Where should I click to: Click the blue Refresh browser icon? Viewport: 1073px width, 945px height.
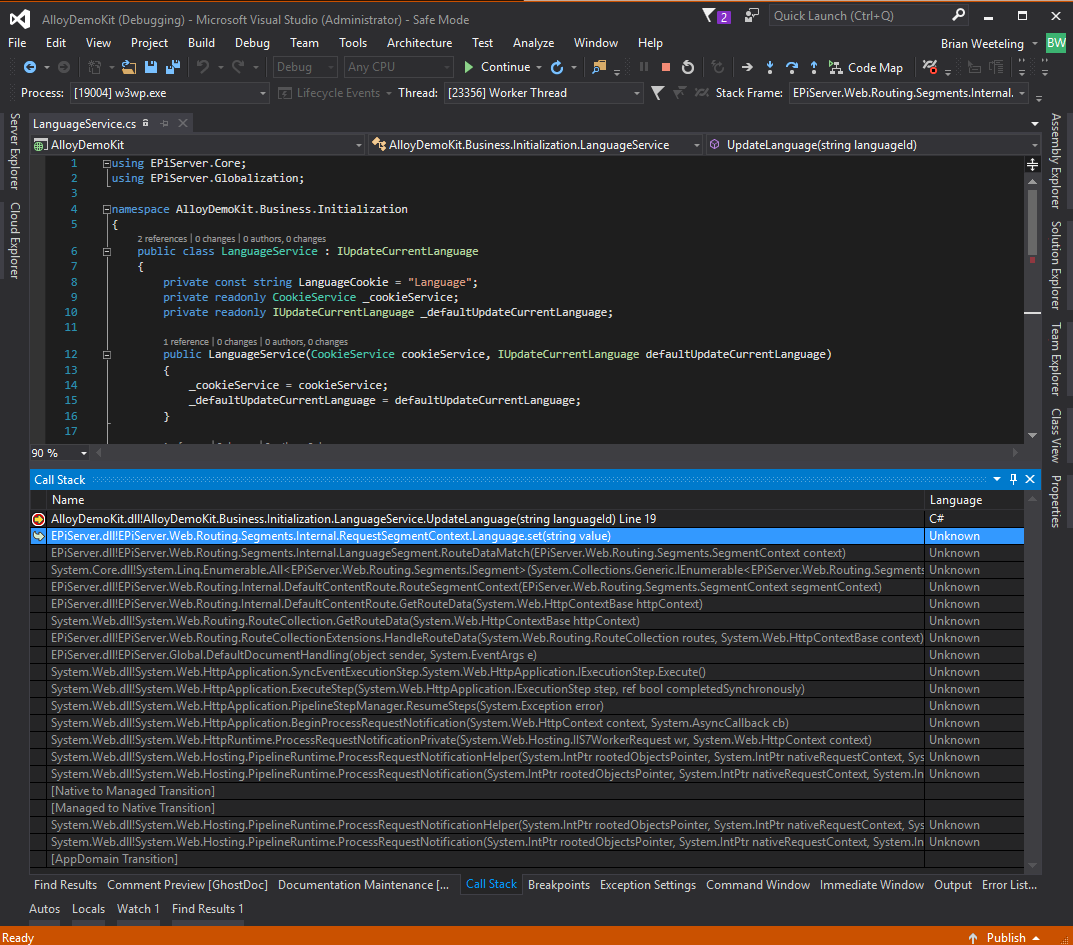tap(557, 67)
